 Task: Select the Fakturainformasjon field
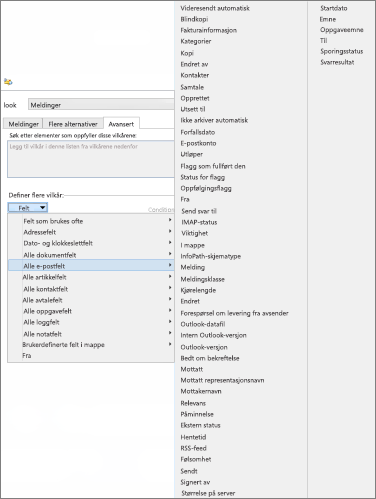(x=209, y=30)
